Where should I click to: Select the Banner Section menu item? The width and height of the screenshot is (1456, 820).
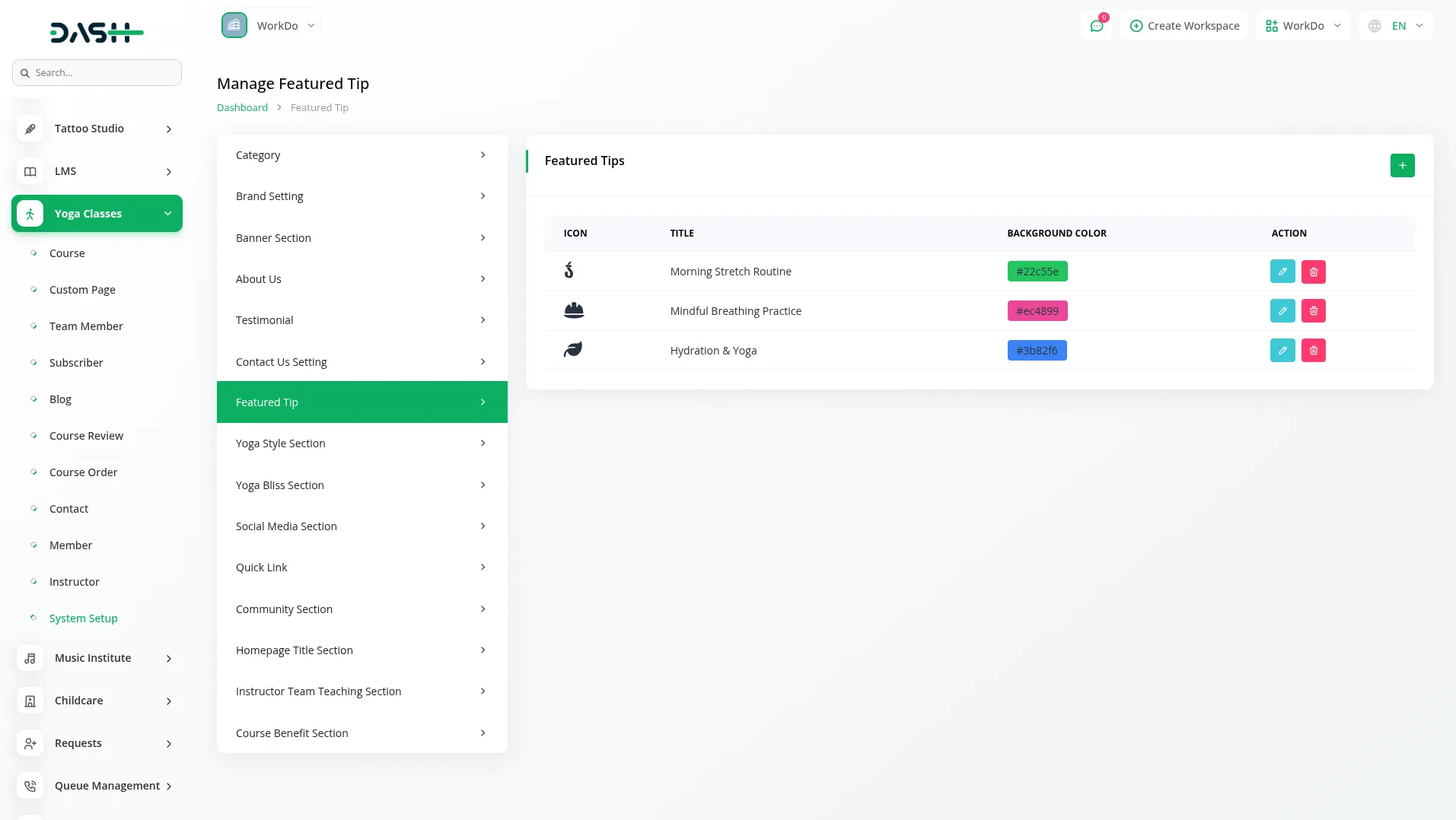click(362, 238)
